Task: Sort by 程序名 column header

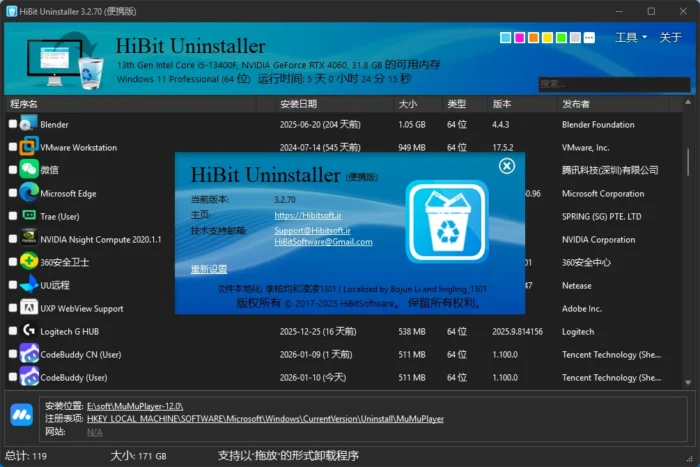Action: coord(130,104)
